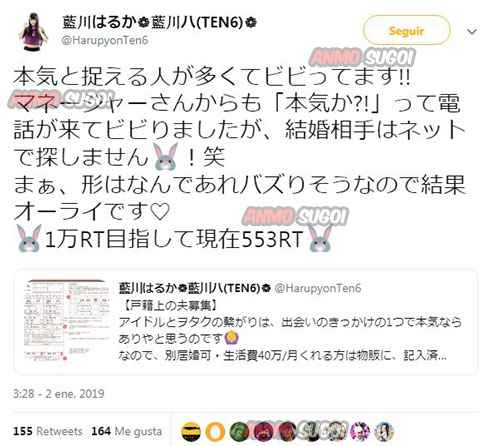Viewport: 488px width, 446px height.
Task: View the 164 Me gusta list
Action: click(127, 431)
